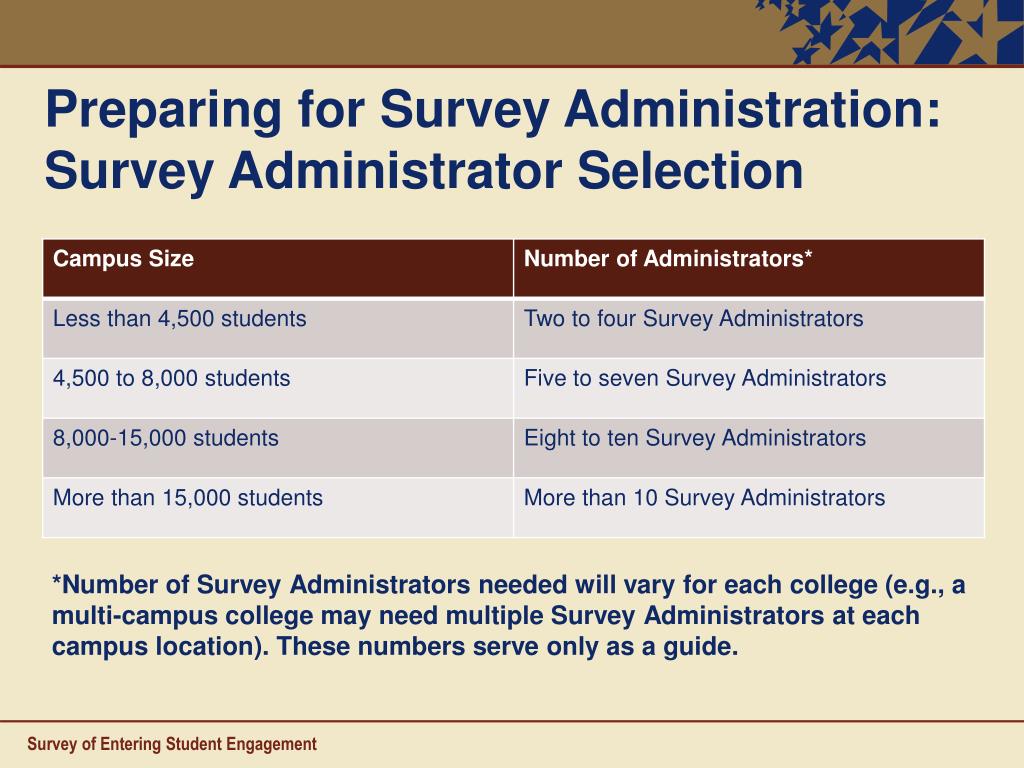
Task: Click the footnote starting '*Number of Survey Administrators'
Action: click(508, 615)
